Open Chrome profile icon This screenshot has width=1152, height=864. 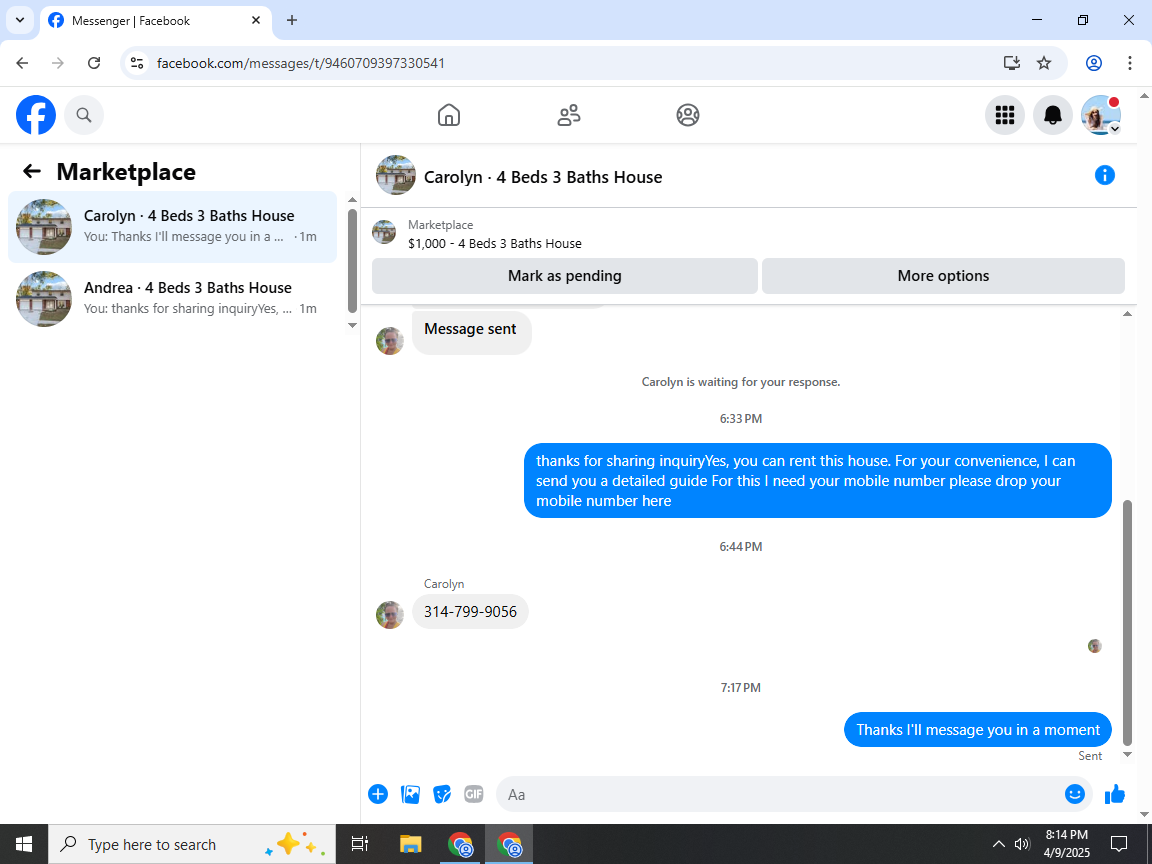1094,63
